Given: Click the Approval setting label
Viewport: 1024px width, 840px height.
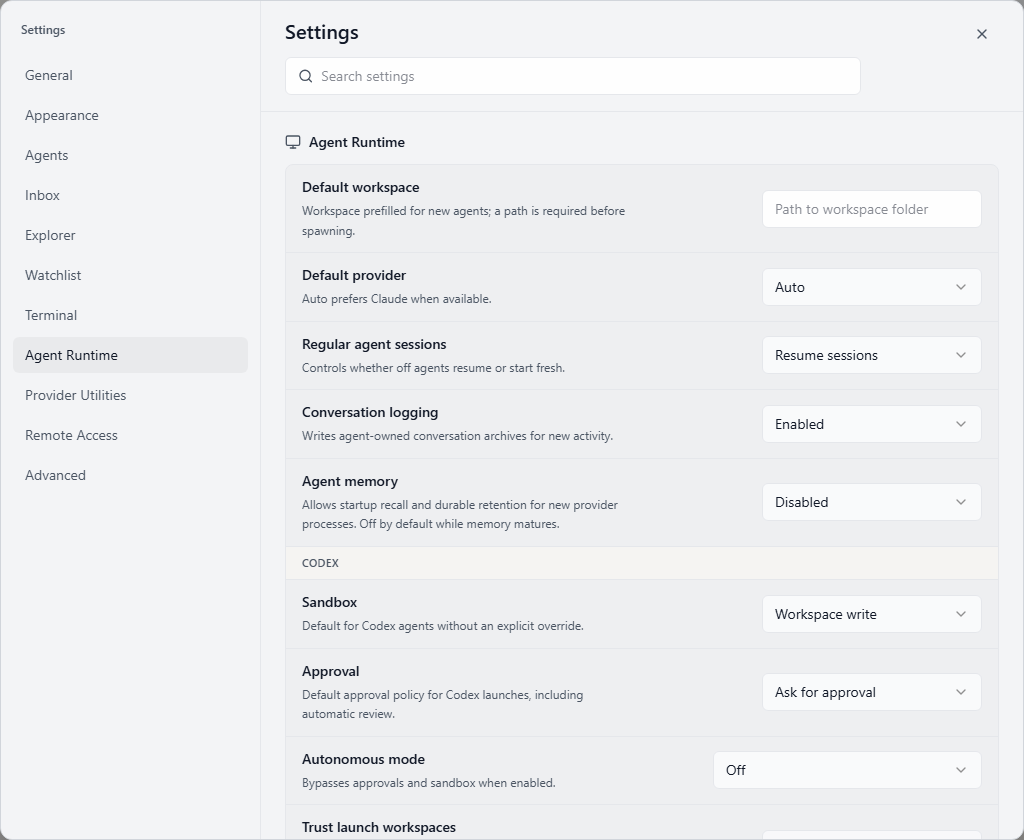Looking at the screenshot, I should click(330, 671).
